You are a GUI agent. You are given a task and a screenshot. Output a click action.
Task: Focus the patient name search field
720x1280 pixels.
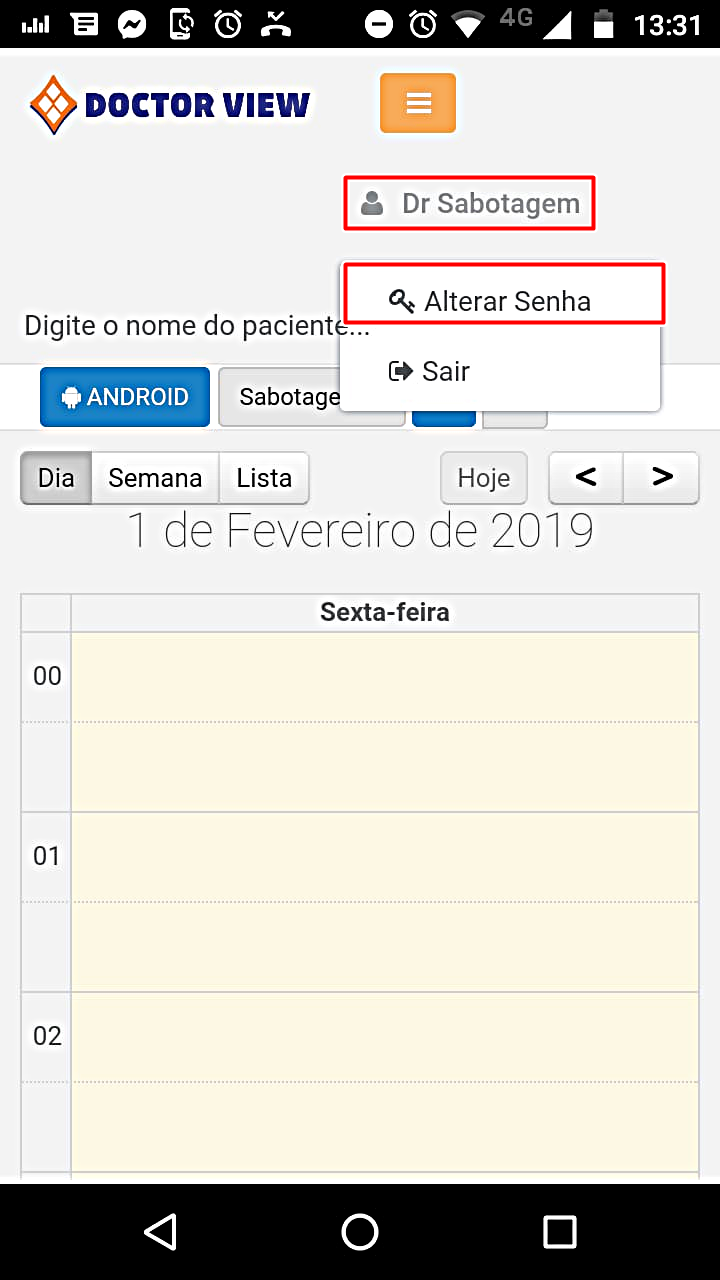[x=180, y=325]
